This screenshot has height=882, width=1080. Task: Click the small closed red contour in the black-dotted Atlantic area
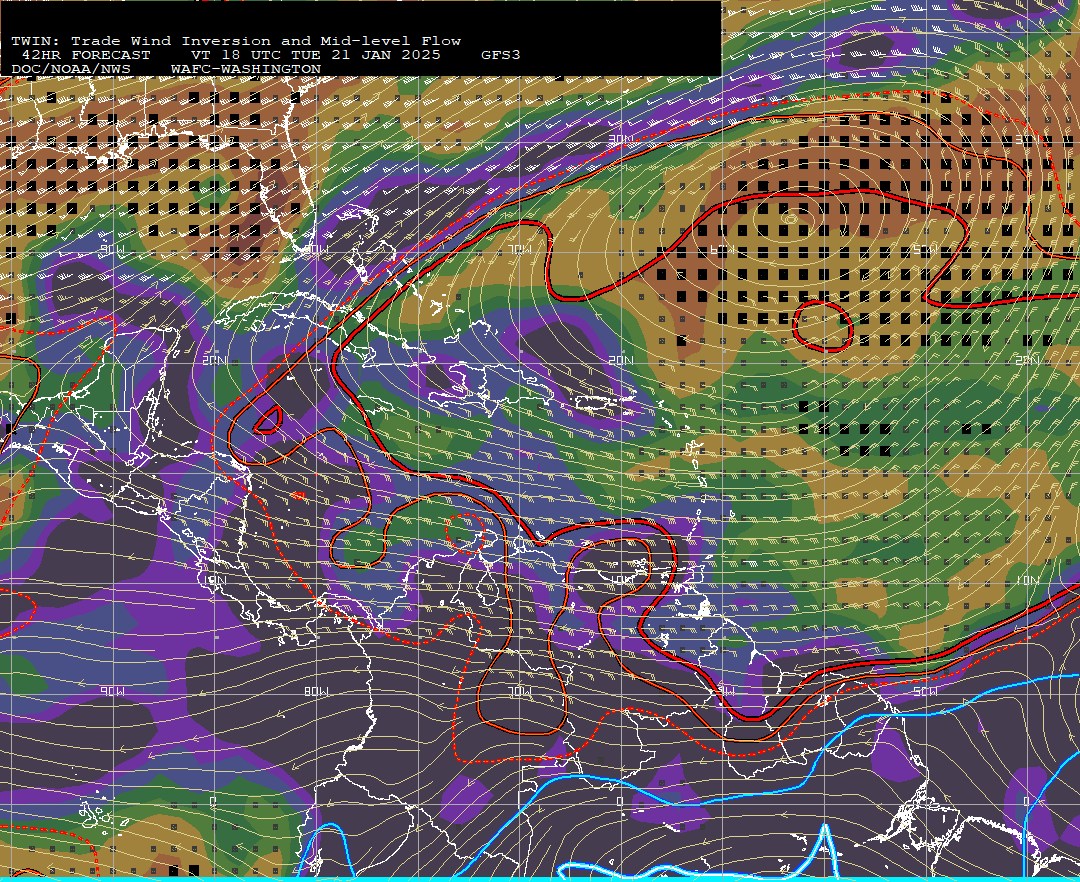822,326
